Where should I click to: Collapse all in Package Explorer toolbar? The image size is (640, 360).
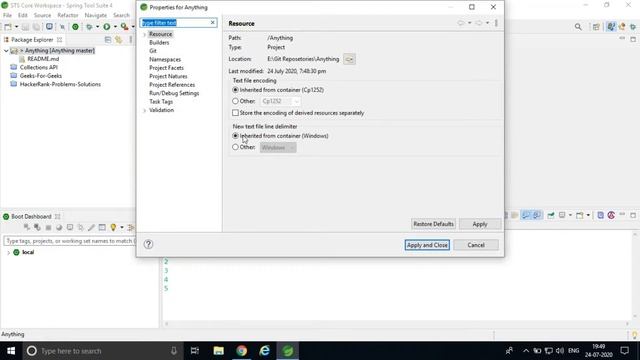click(108, 40)
